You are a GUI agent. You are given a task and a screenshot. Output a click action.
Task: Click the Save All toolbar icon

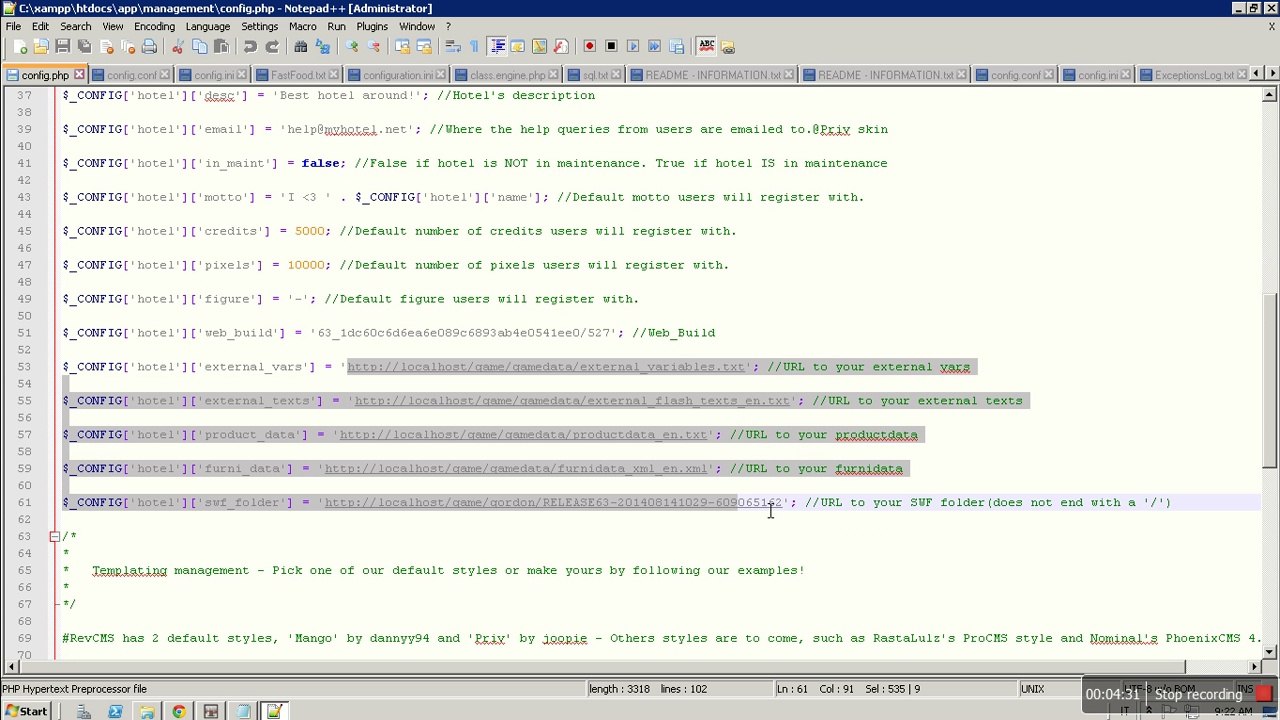pos(85,46)
